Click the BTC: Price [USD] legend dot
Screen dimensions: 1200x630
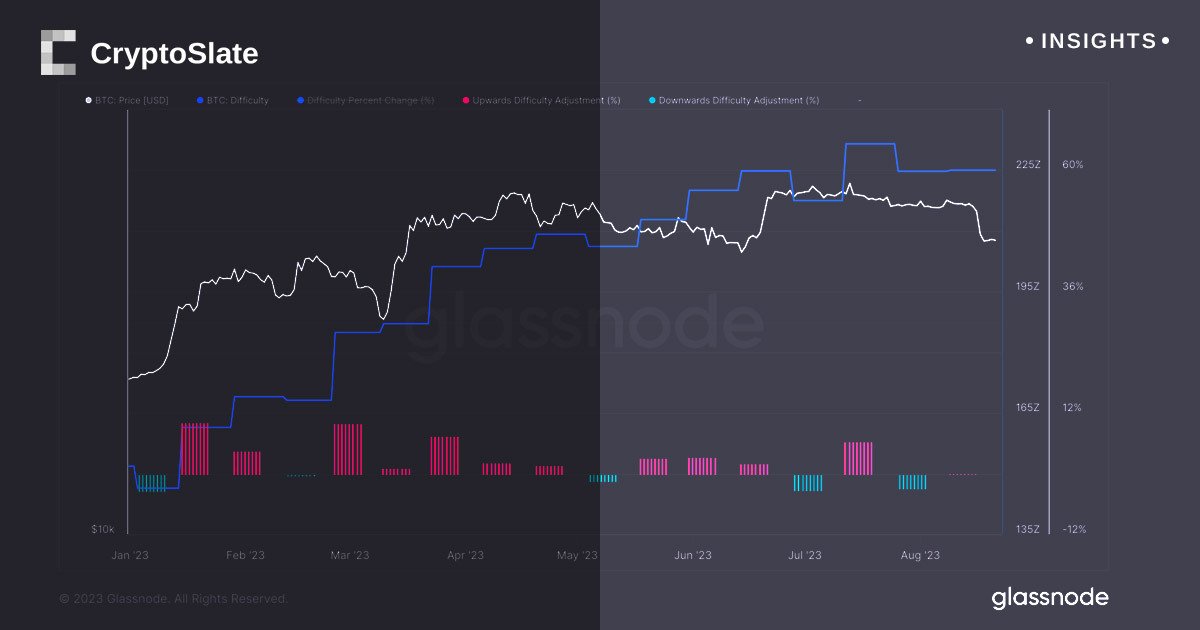[88, 101]
